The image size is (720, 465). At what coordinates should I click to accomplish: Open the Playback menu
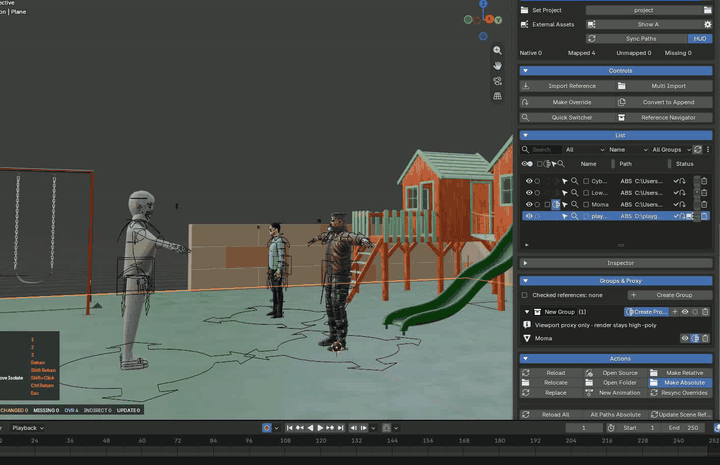28,428
